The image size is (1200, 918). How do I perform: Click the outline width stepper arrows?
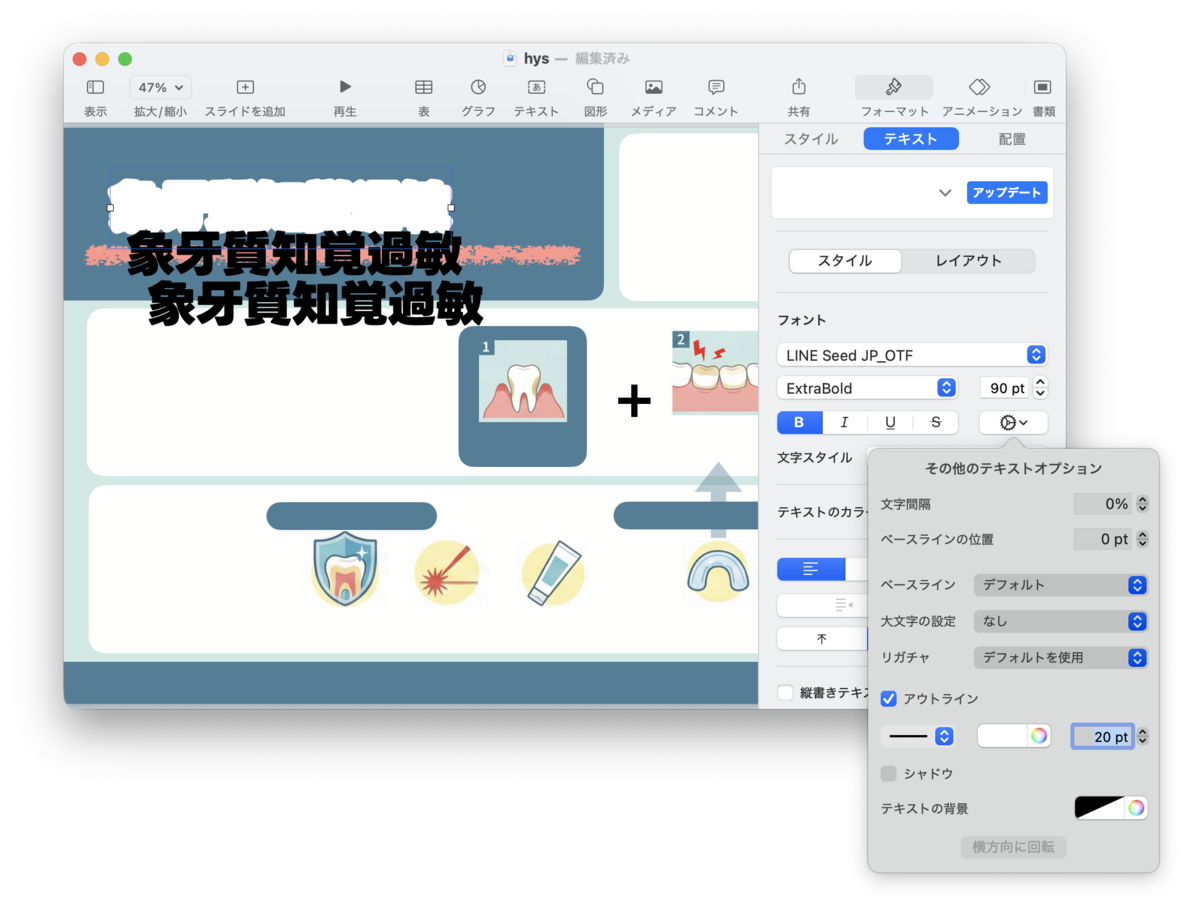[x=1143, y=737]
